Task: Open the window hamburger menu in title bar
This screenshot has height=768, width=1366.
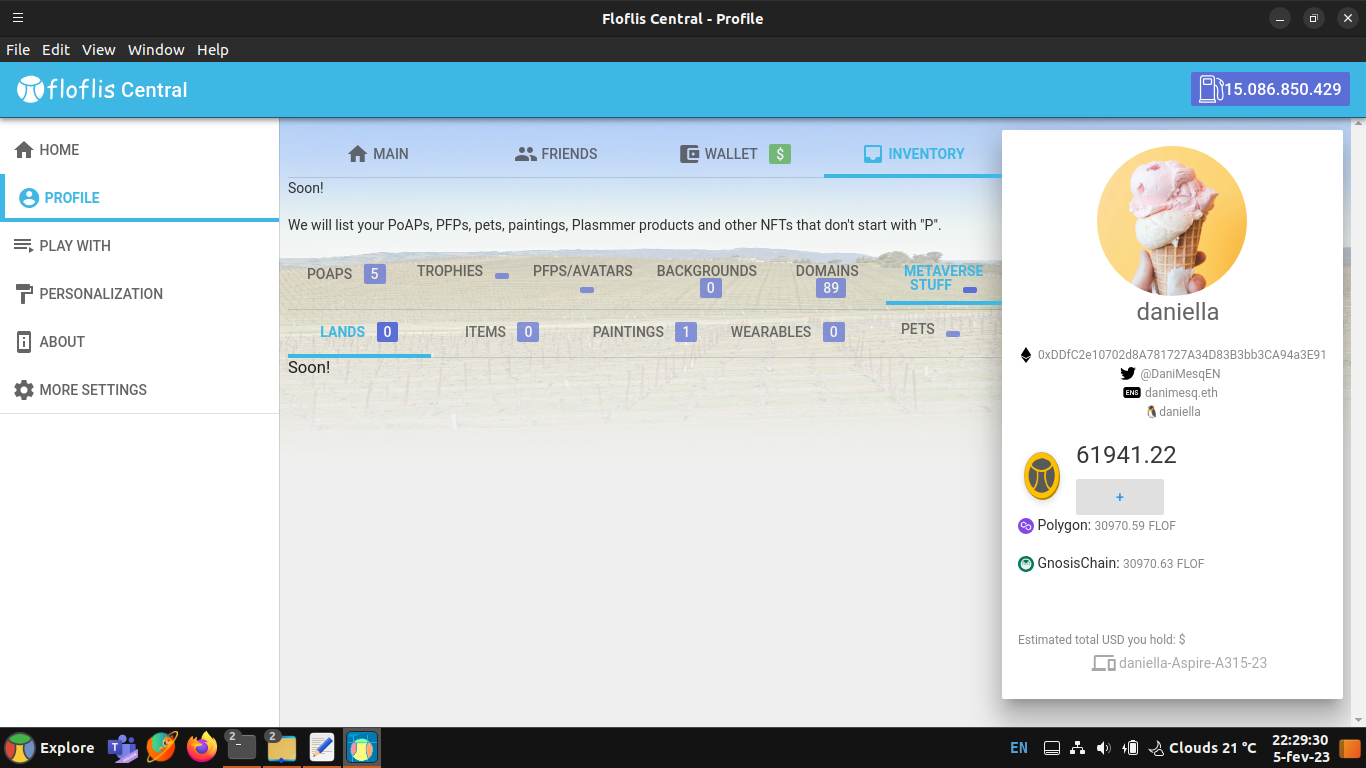Action: coord(18,18)
